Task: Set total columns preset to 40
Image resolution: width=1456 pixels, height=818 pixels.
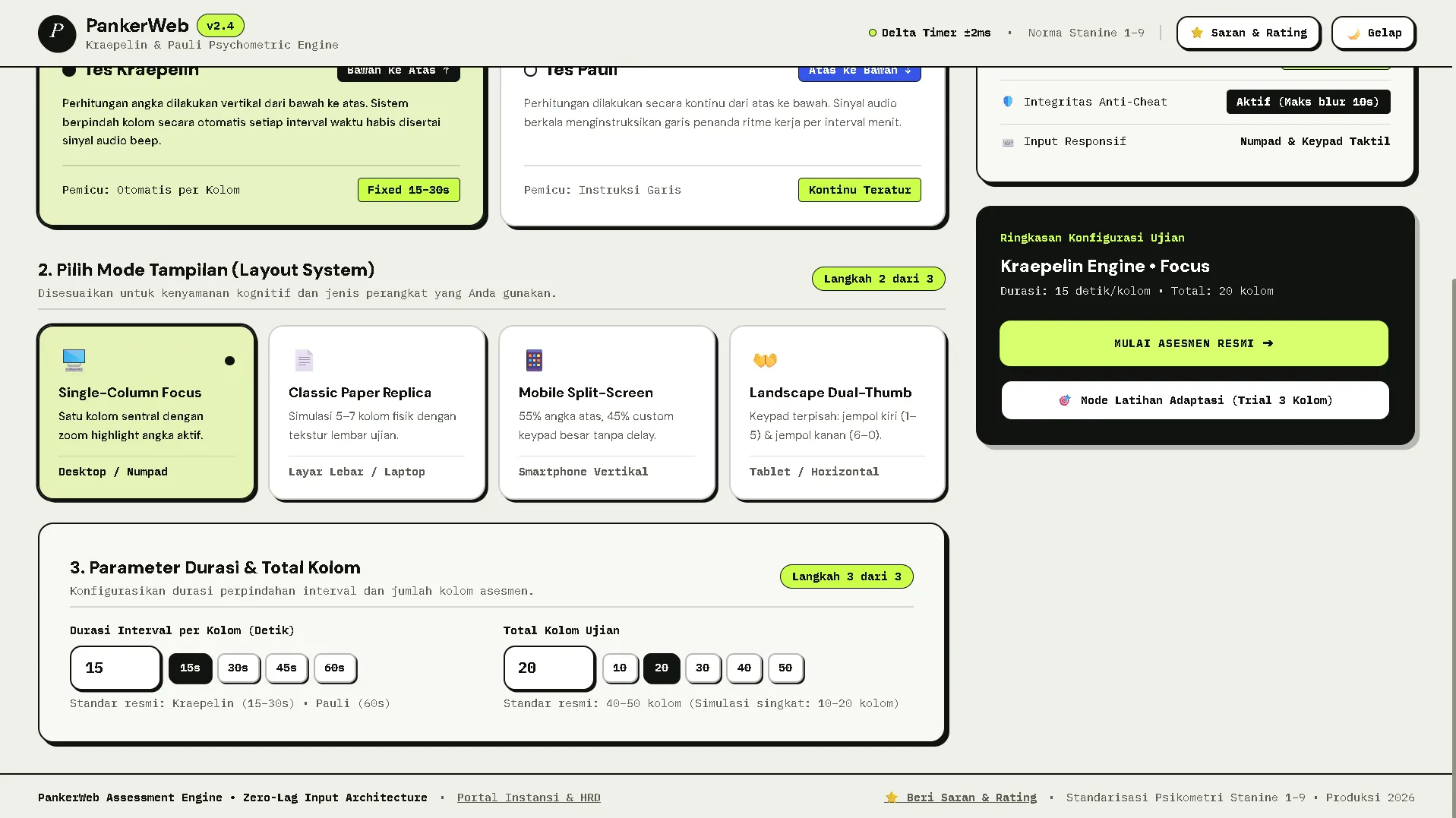Action: pos(744,668)
